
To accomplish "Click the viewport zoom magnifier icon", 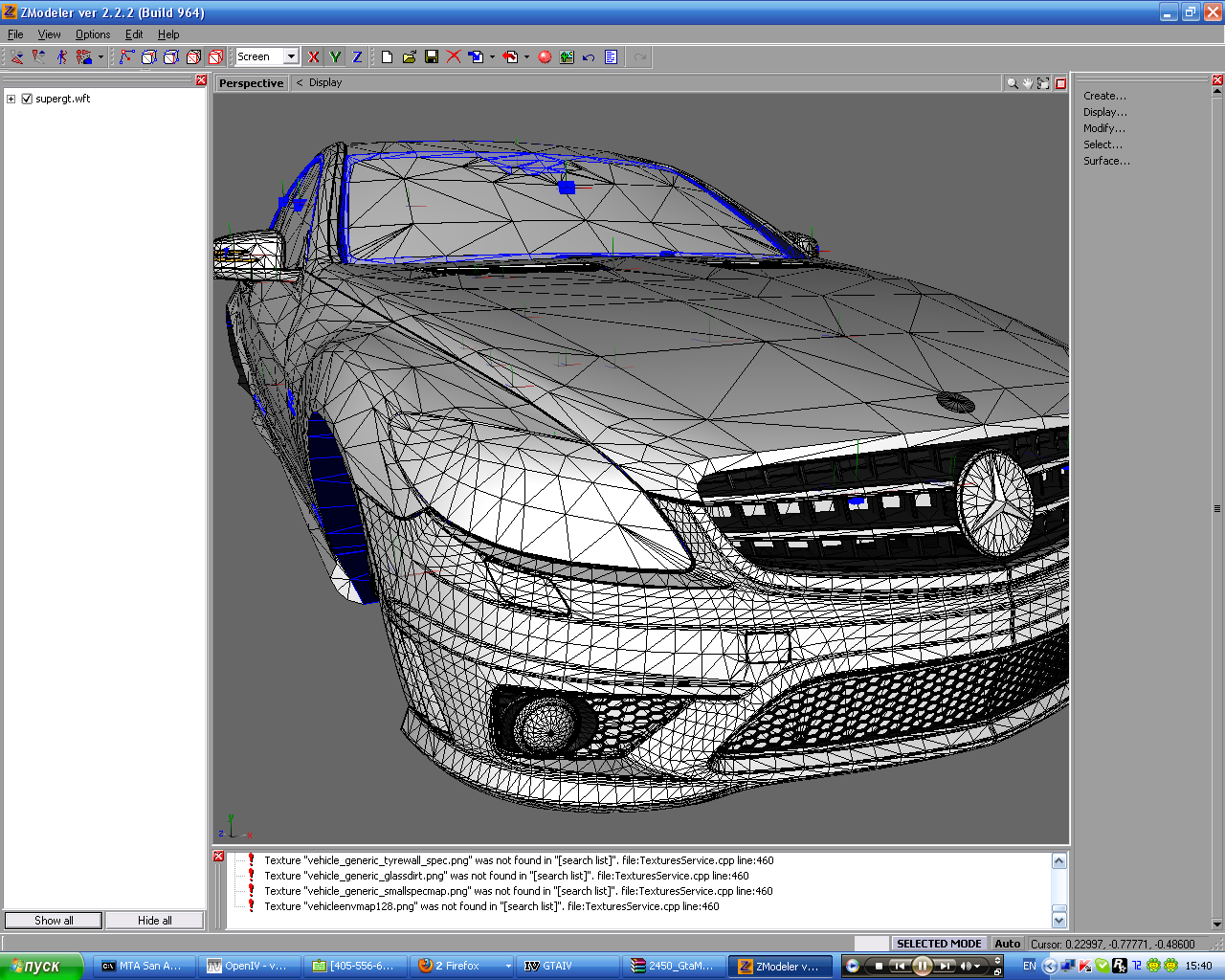I will click(x=1012, y=83).
